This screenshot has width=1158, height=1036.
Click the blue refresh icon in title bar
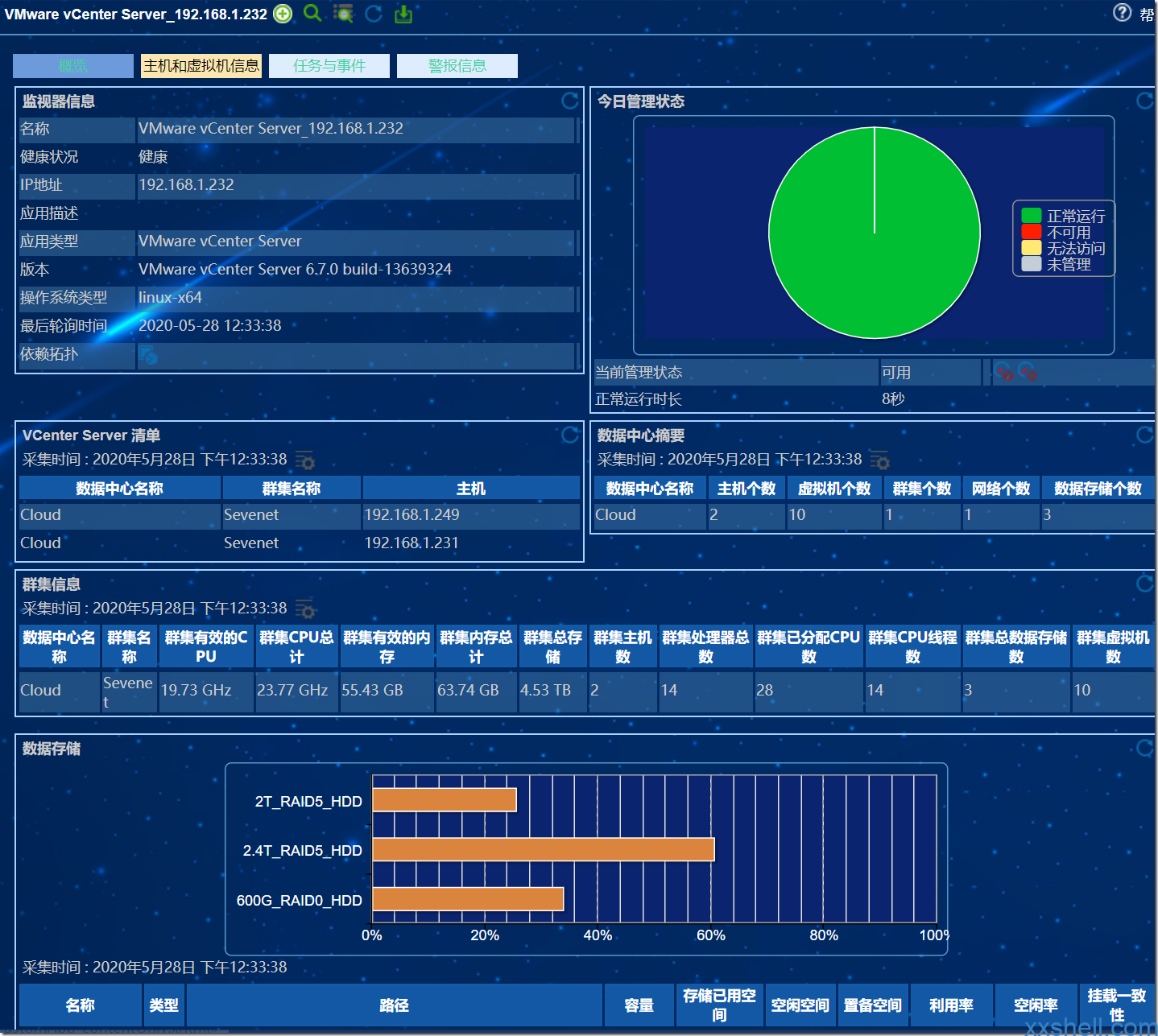coord(374,14)
